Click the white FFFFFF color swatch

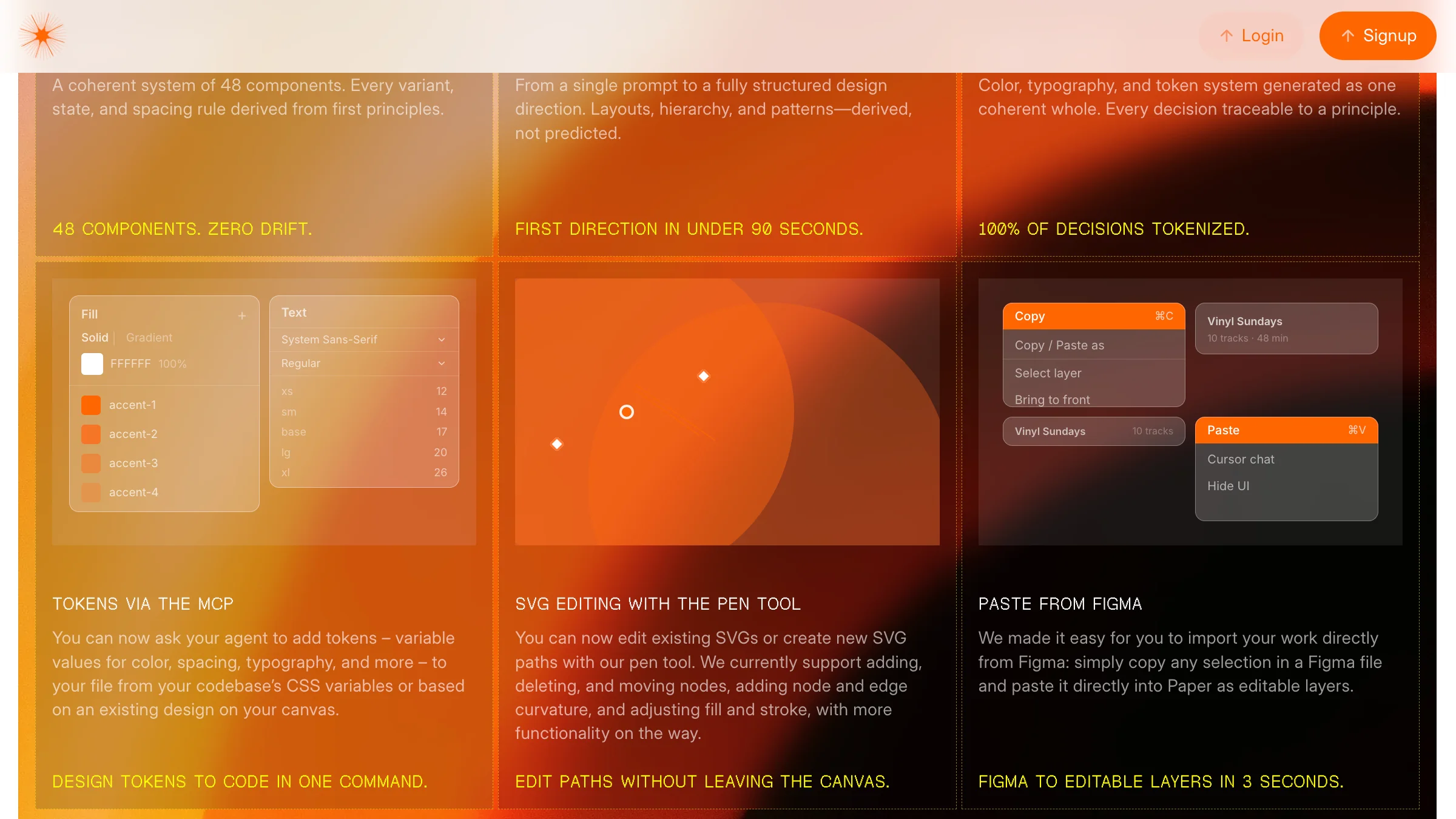tap(92, 363)
